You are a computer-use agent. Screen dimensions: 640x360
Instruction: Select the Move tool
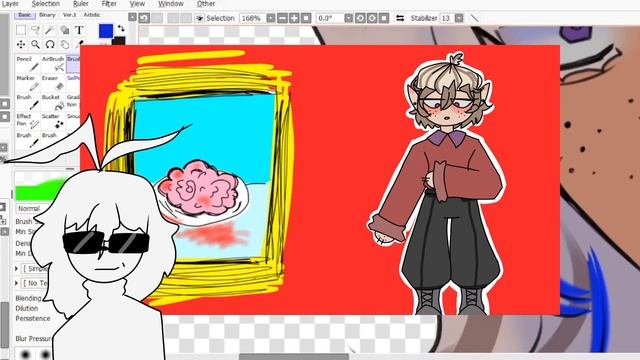[x=21, y=44]
